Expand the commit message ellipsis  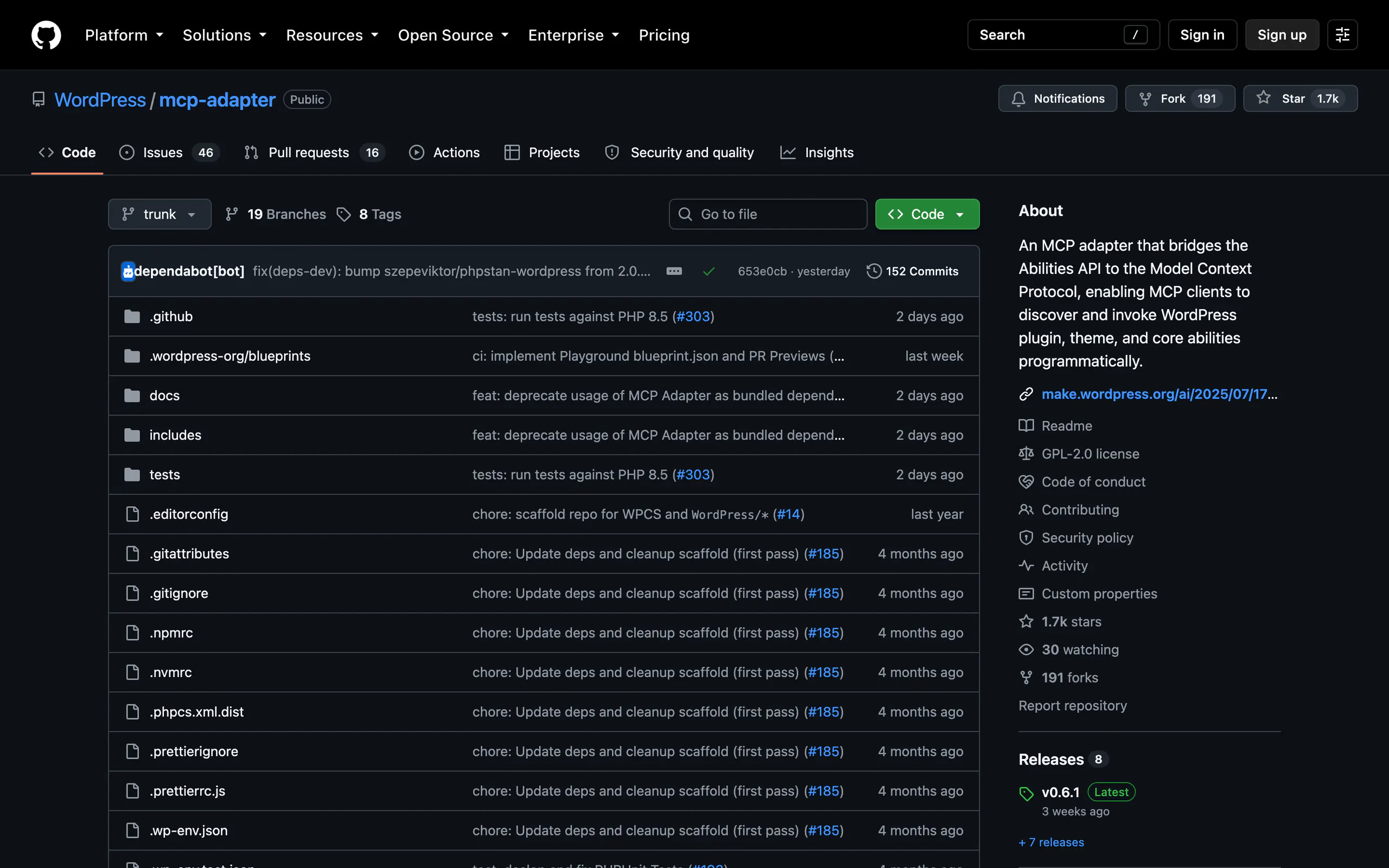pyautogui.click(x=674, y=271)
